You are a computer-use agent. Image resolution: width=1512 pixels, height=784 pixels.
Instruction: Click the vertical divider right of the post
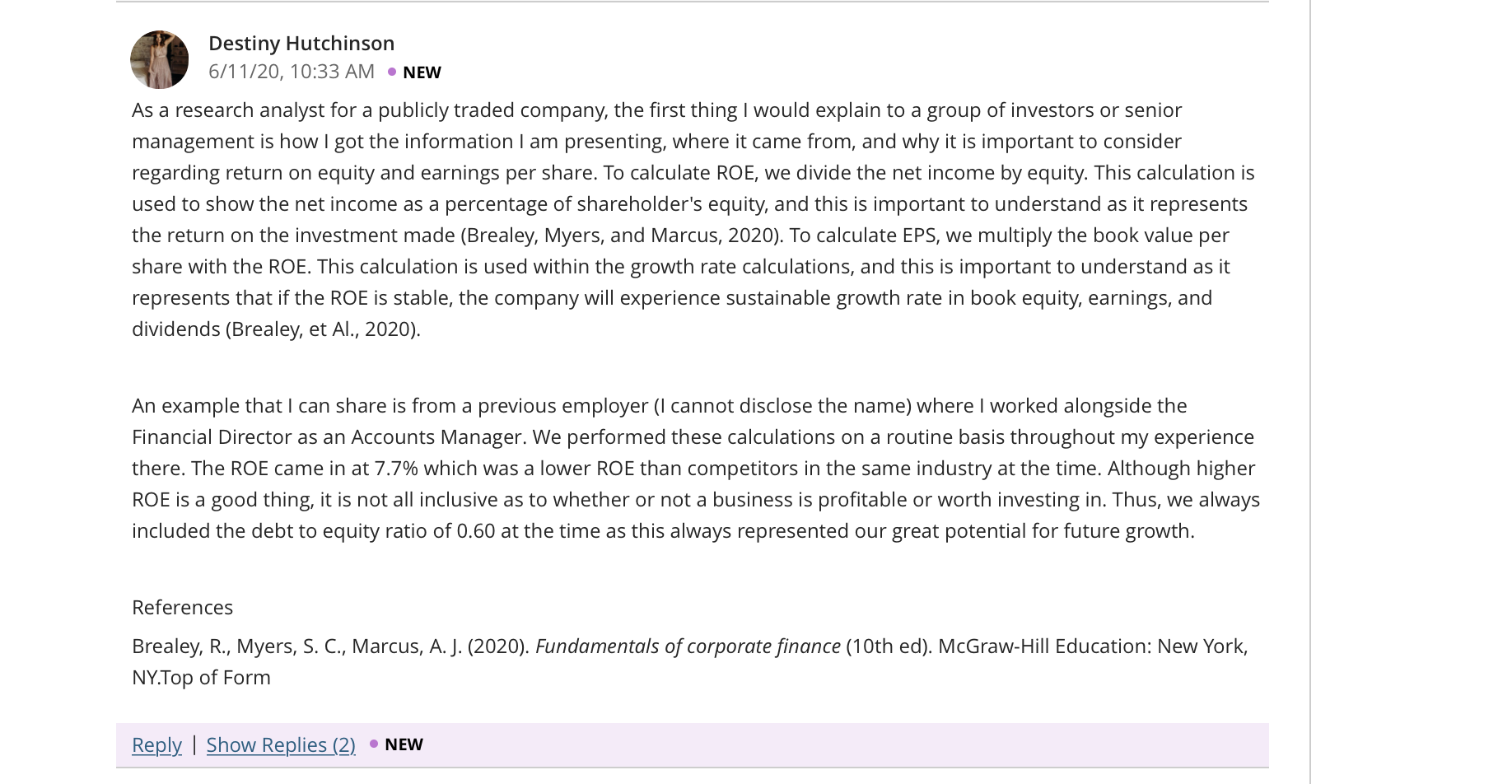[1310, 392]
